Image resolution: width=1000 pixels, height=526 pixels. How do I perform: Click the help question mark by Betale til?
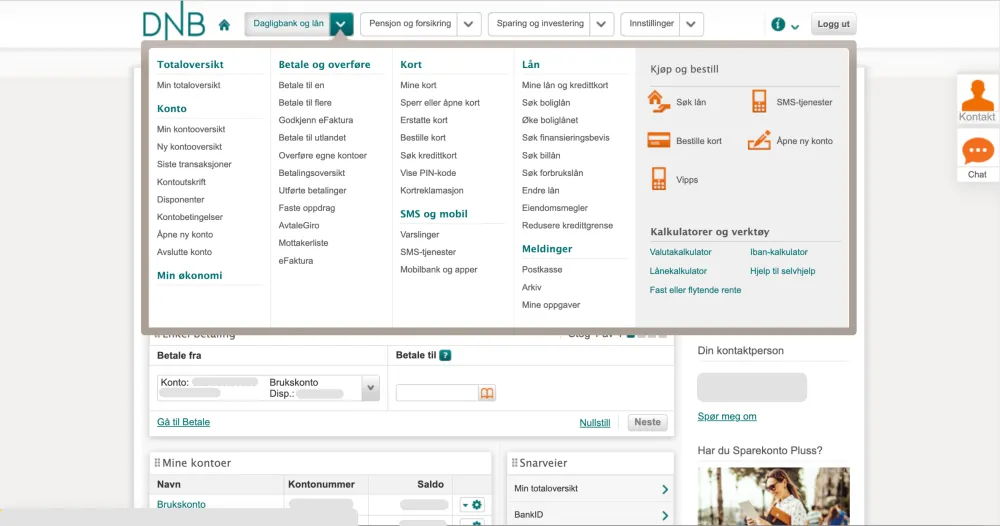pos(445,355)
